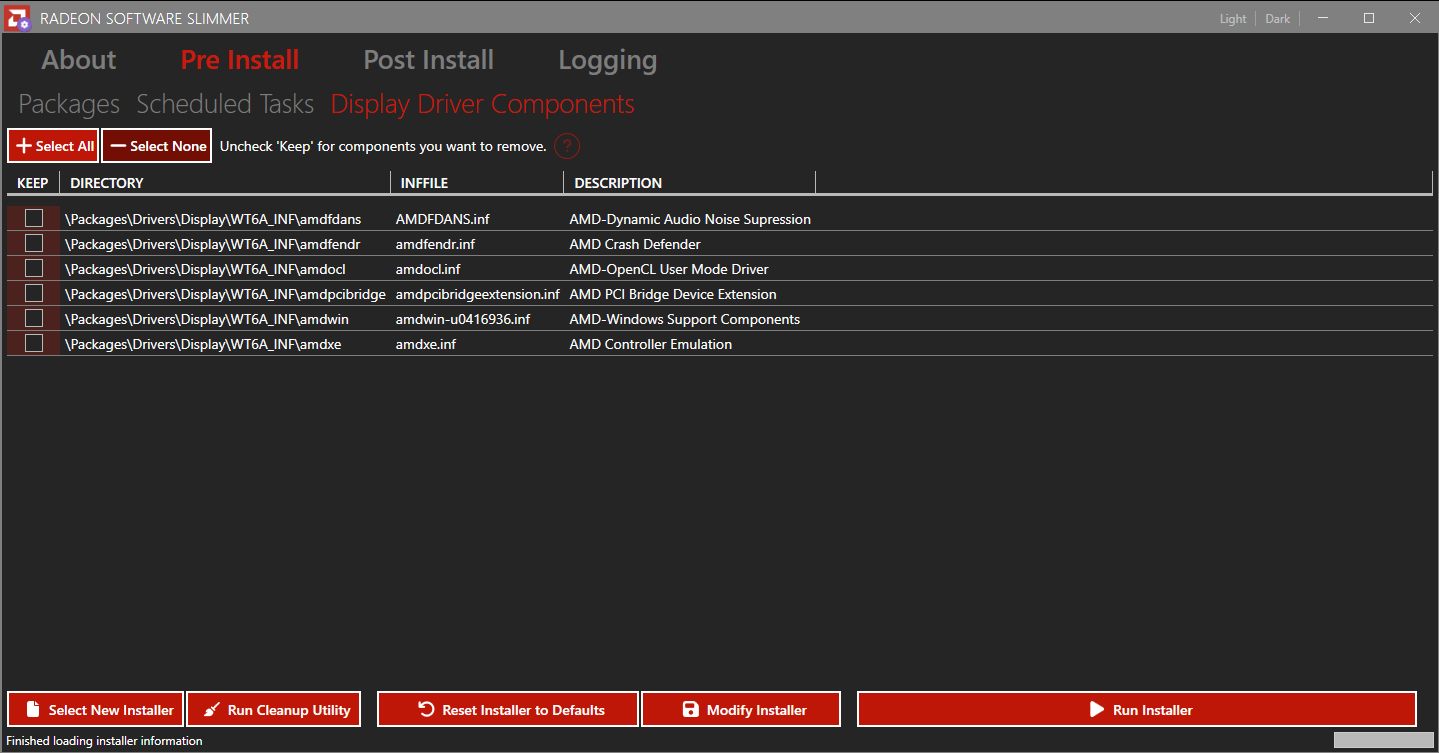
Task: Click the Select None button
Action: 157,146
